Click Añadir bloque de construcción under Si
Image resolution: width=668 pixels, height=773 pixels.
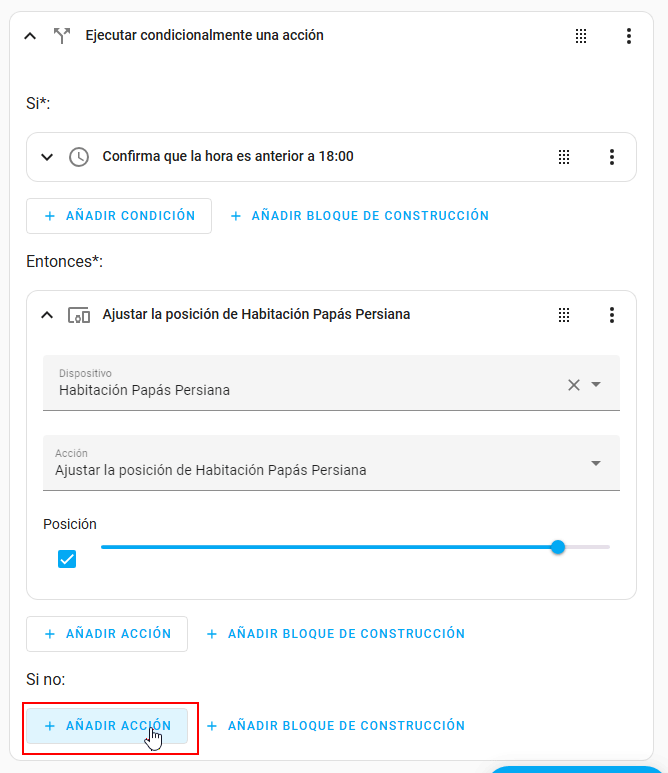(360, 216)
